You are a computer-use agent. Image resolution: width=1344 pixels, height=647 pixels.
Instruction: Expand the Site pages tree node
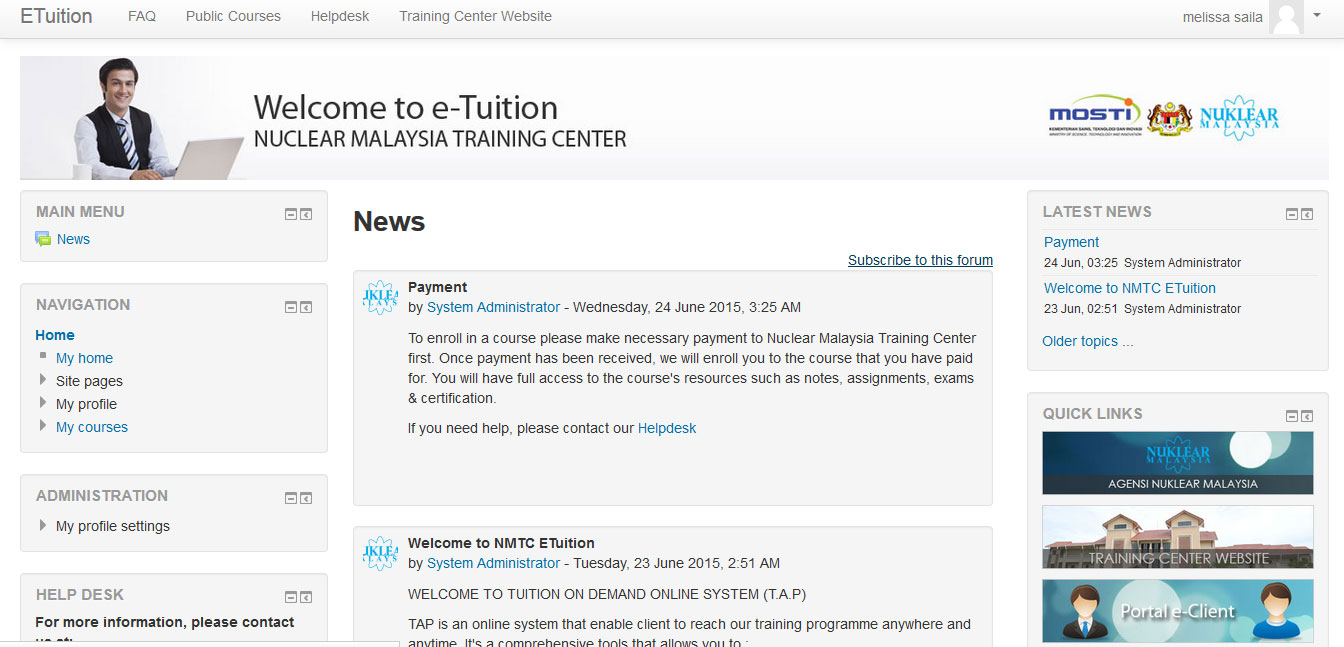pos(43,380)
